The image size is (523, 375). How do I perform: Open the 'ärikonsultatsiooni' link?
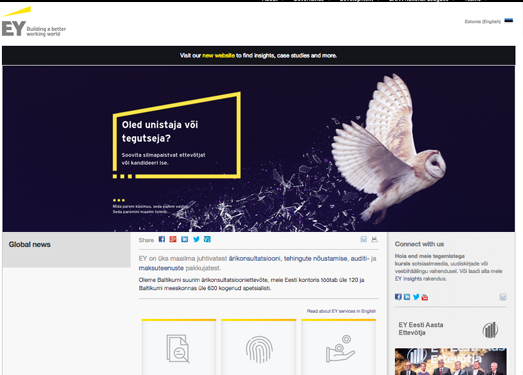[254, 258]
